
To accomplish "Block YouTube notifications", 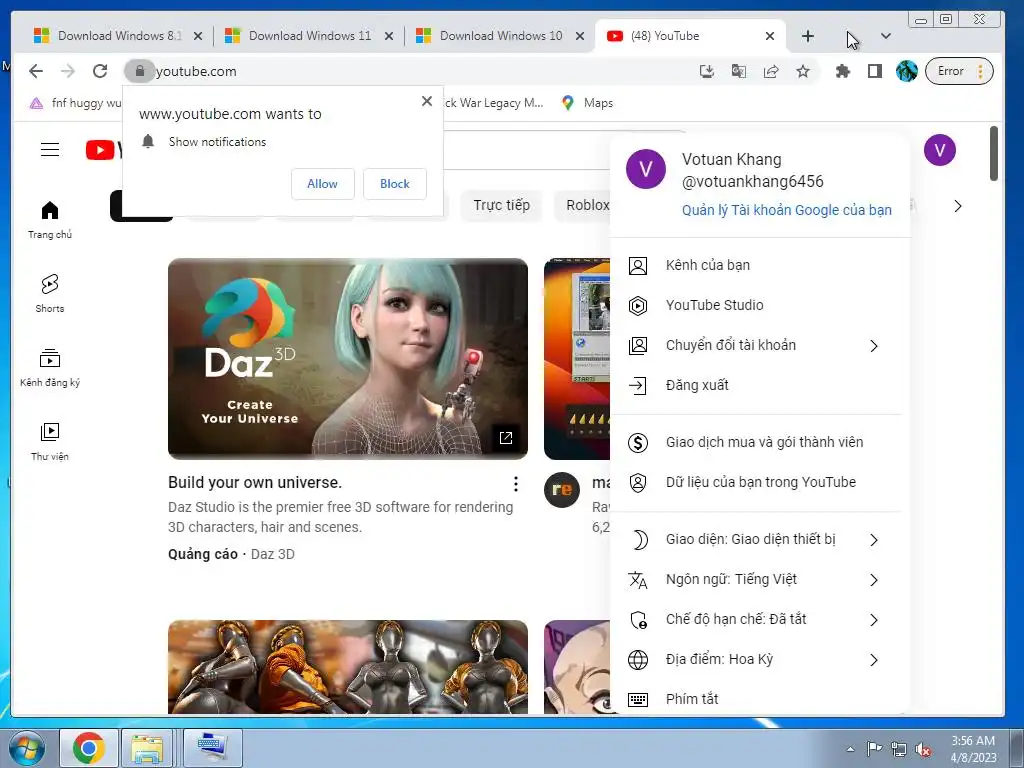I will click(x=394, y=184).
